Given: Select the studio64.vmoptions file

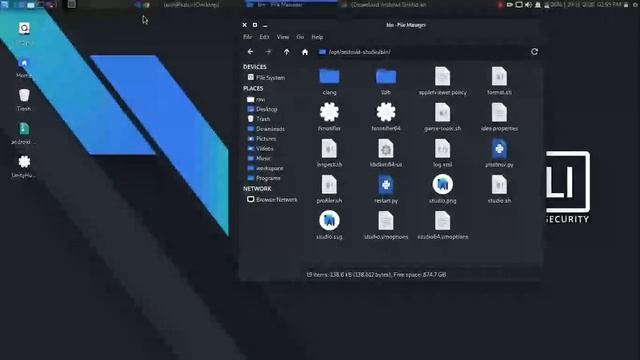Looking at the screenshot, I should pyautogui.click(x=442, y=225).
